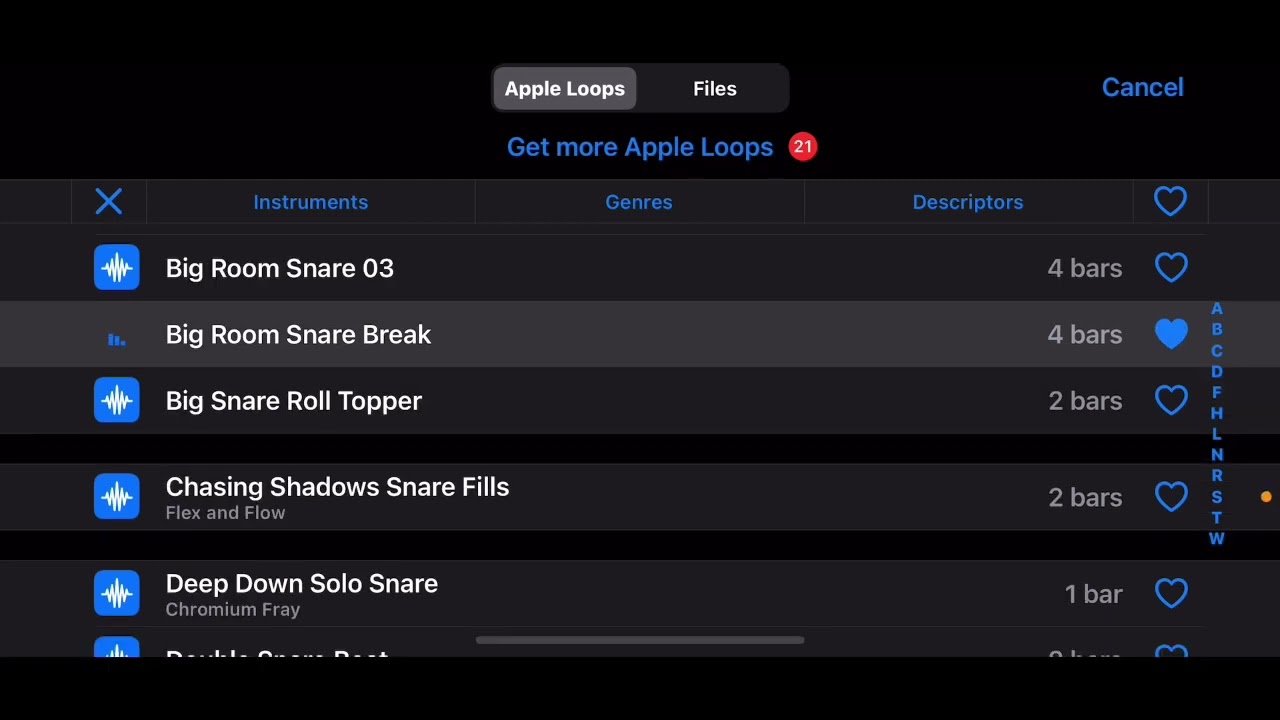Viewport: 1280px width, 720px height.
Task: Cancel the loop browser
Action: (x=1143, y=87)
